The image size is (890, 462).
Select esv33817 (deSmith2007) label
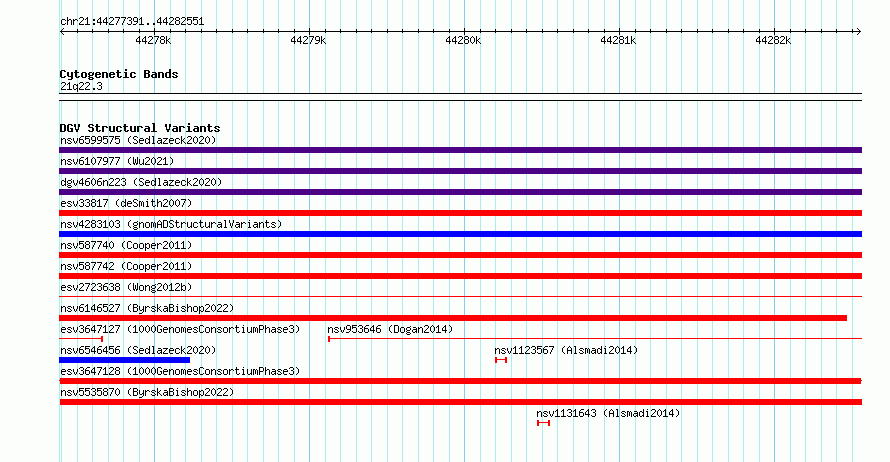126,203
